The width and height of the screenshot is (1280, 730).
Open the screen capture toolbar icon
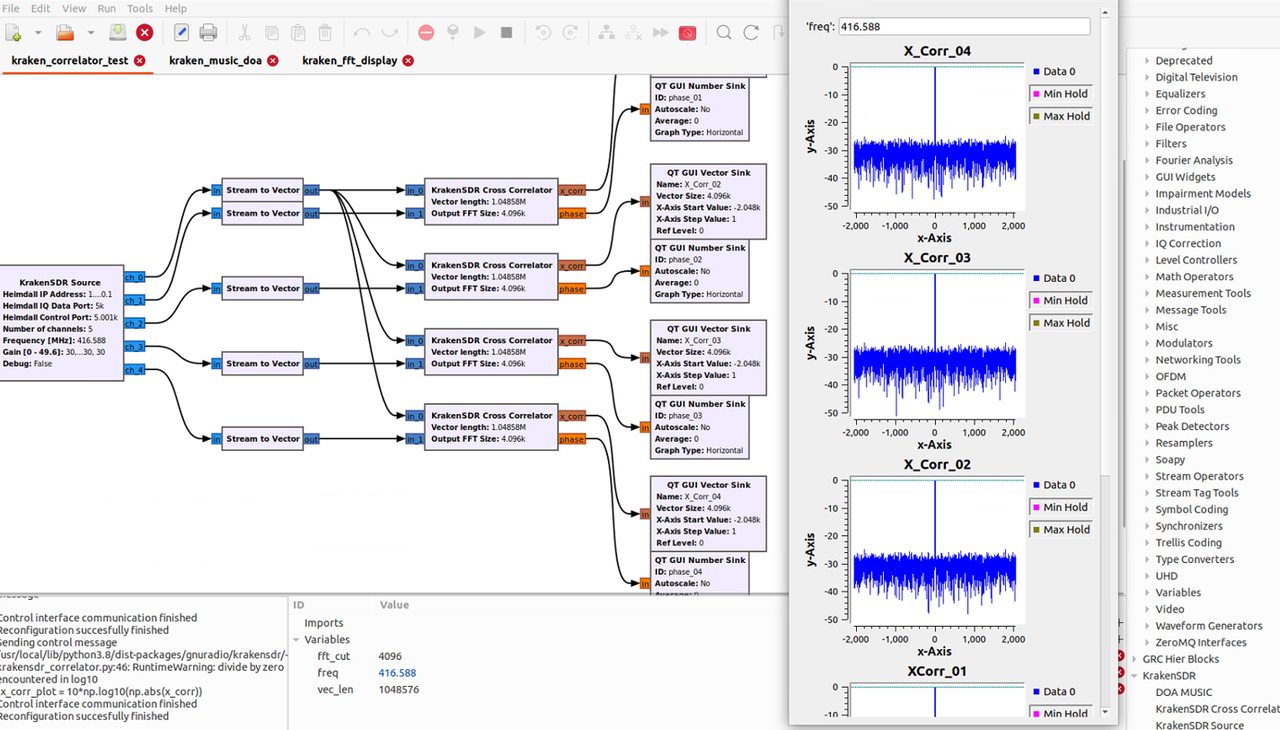pos(687,33)
